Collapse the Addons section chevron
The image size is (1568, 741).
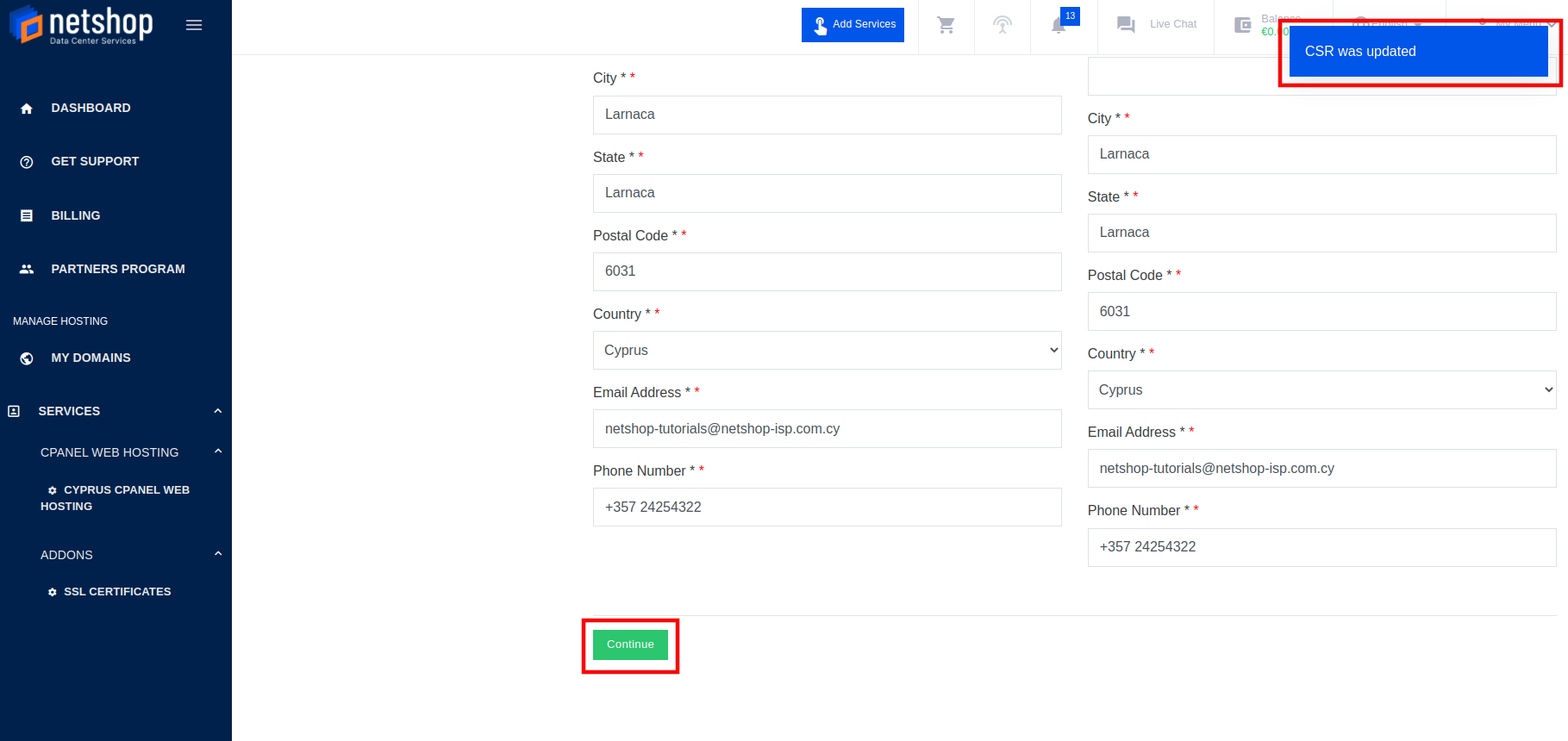218,554
